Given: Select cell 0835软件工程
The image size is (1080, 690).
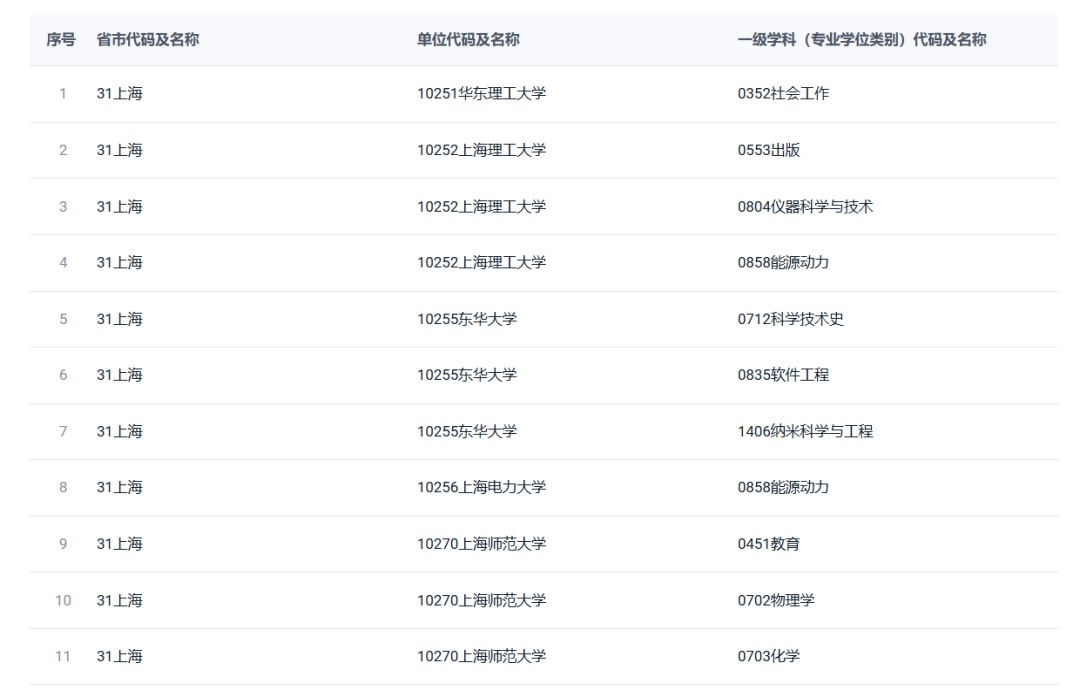Looking at the screenshot, I should (783, 375).
